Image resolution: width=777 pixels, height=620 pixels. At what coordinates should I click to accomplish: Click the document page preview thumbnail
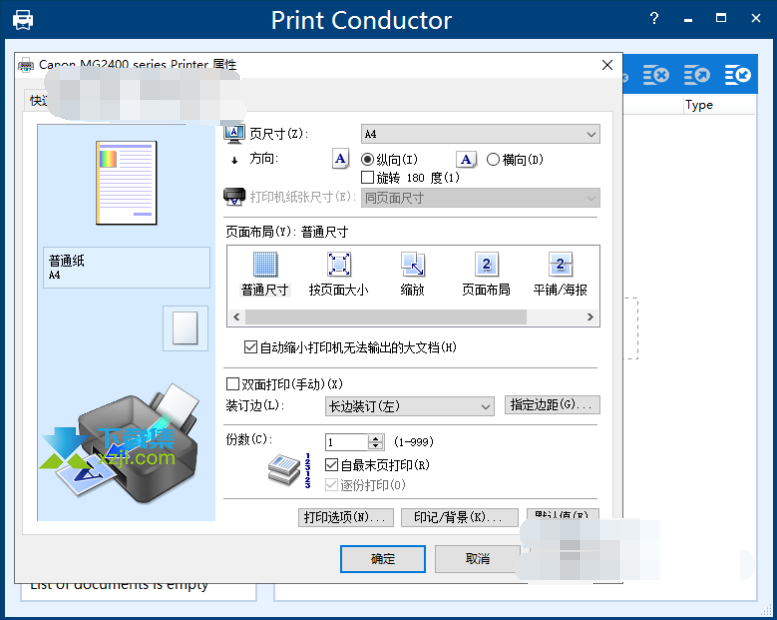tap(126, 183)
